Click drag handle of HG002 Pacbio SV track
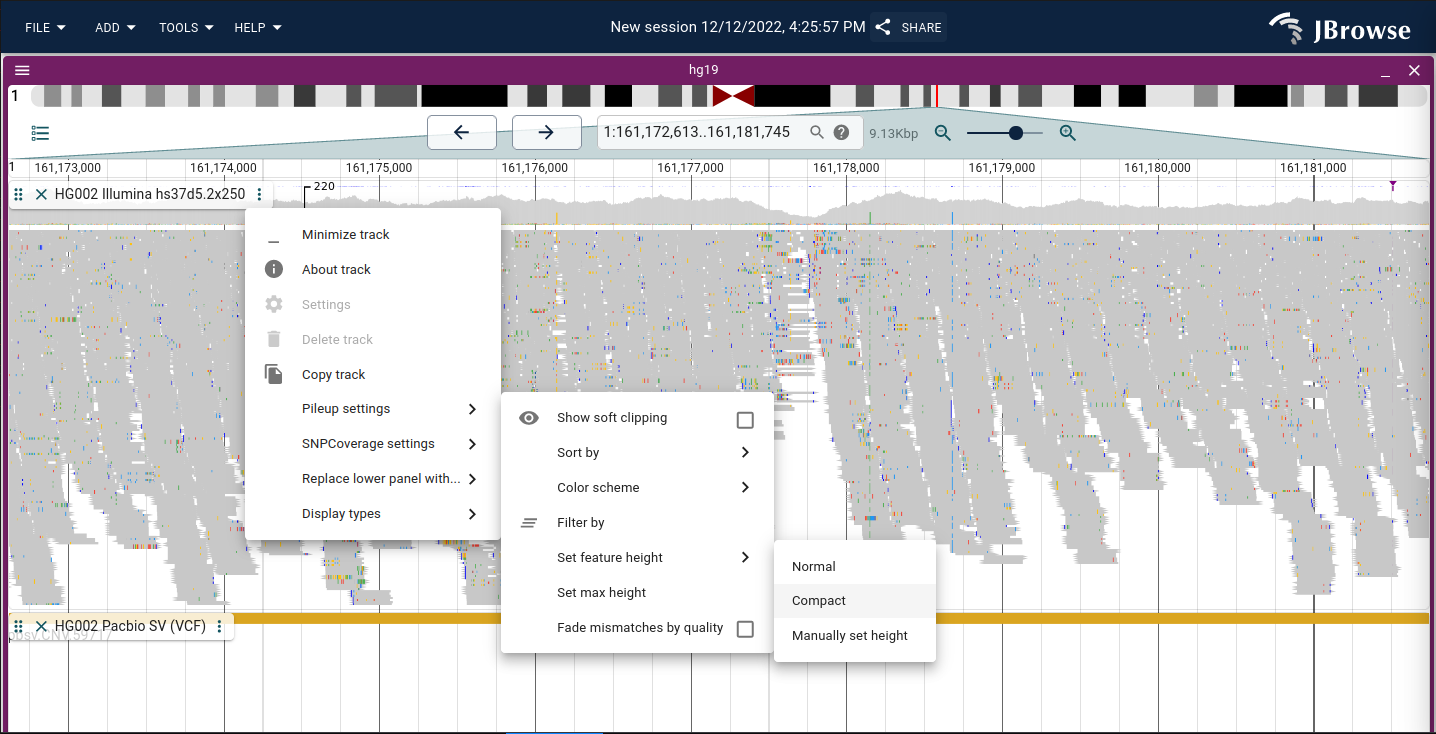Screen dimensions: 1436x734 [x=19, y=627]
